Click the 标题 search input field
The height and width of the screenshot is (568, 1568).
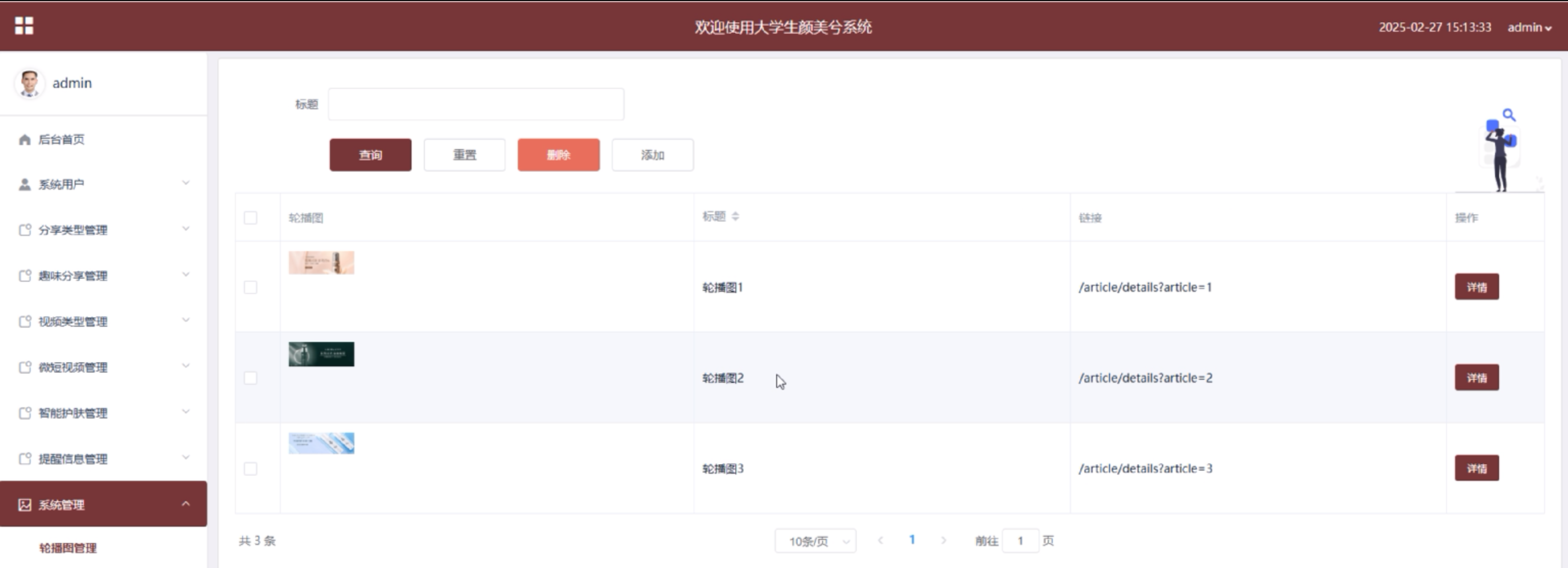475,104
